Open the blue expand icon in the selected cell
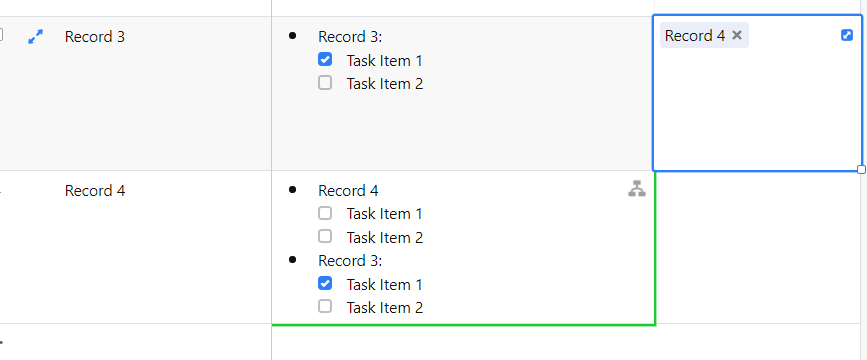Viewport: 867px width, 360px height. pyautogui.click(x=847, y=35)
